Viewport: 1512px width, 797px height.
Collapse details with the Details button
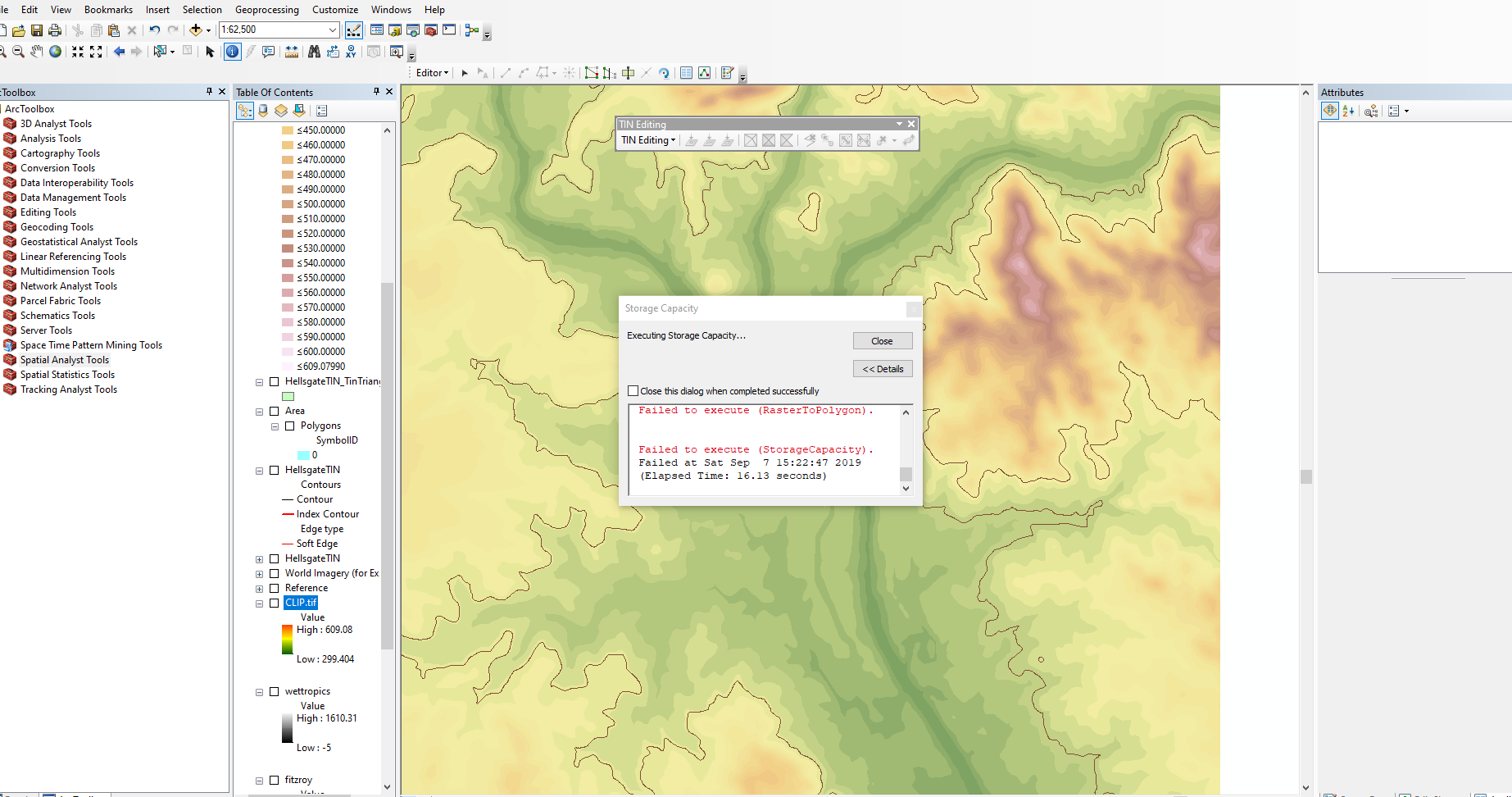point(882,369)
